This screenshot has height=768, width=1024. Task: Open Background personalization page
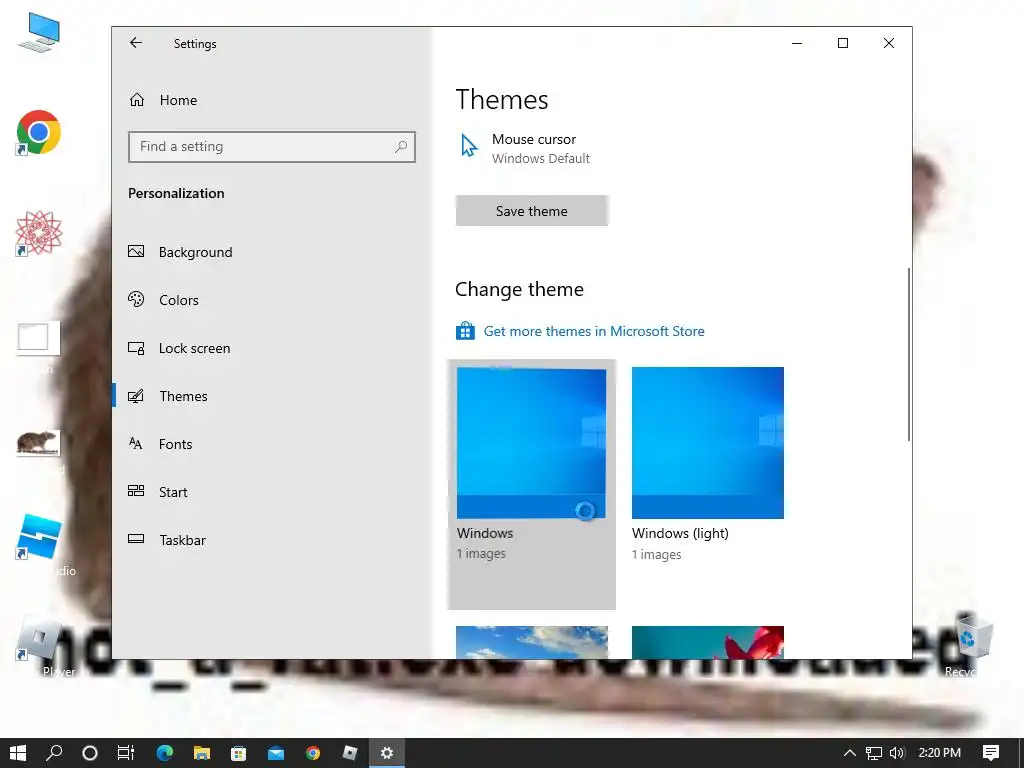point(180,252)
